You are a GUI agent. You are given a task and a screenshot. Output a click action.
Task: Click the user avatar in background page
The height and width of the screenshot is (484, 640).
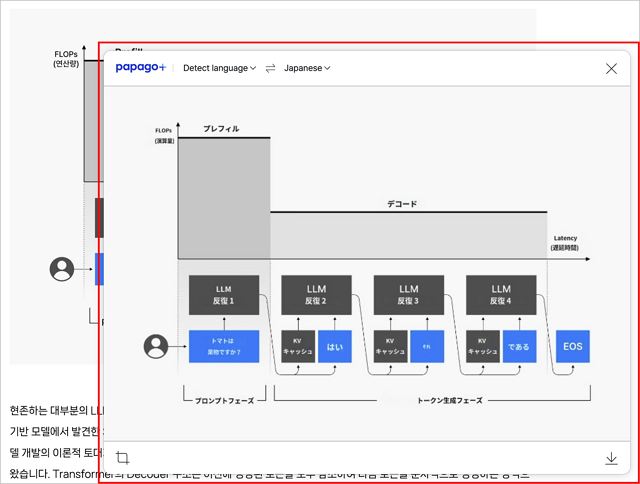click(62, 268)
